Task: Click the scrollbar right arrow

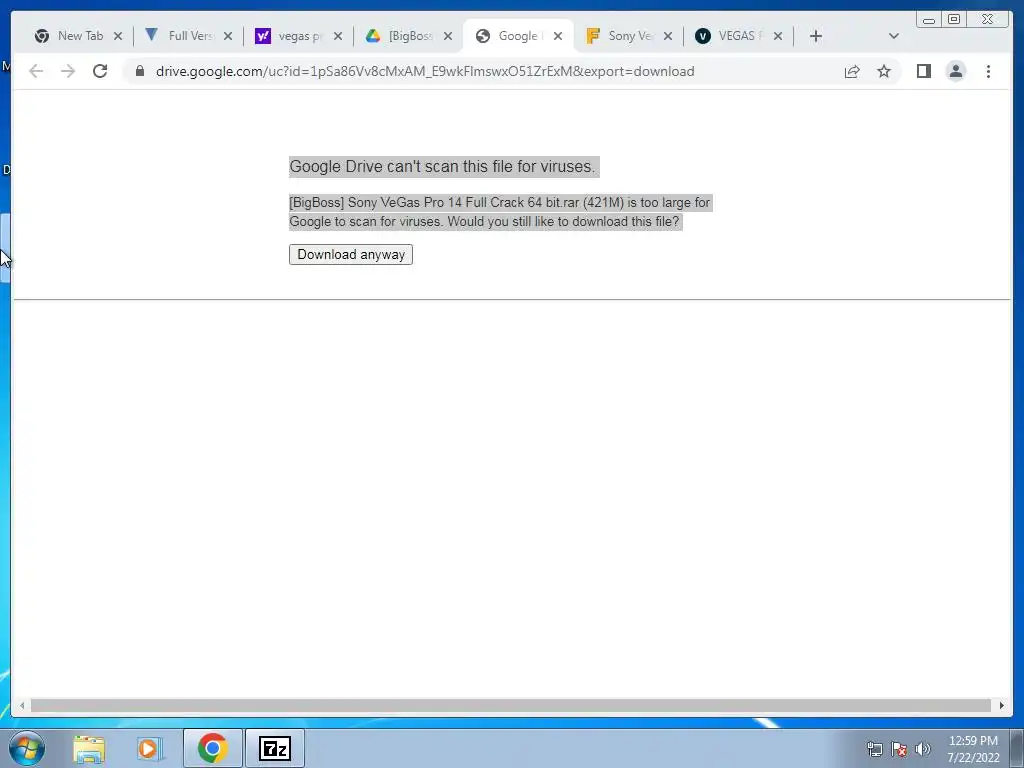Action: pos(1001,705)
